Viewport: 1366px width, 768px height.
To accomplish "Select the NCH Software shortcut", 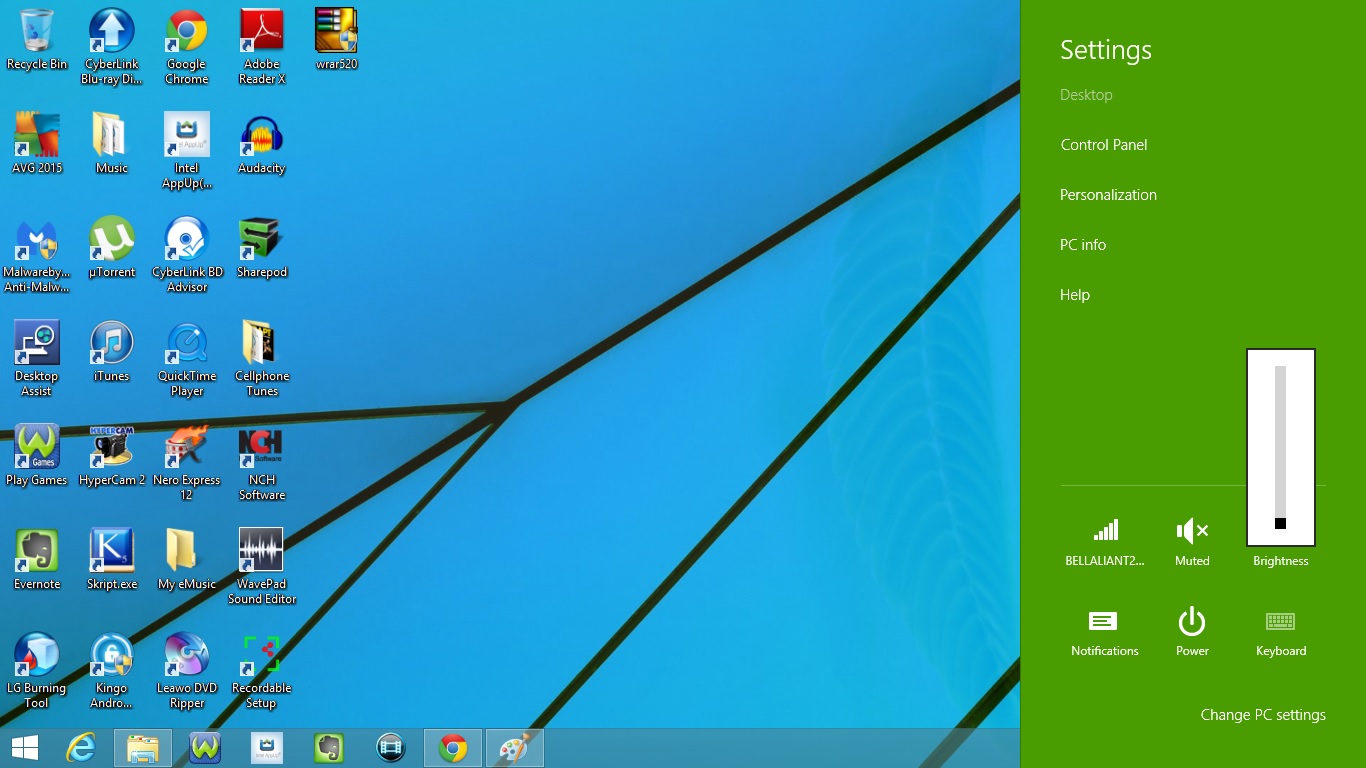I will 262,463.
